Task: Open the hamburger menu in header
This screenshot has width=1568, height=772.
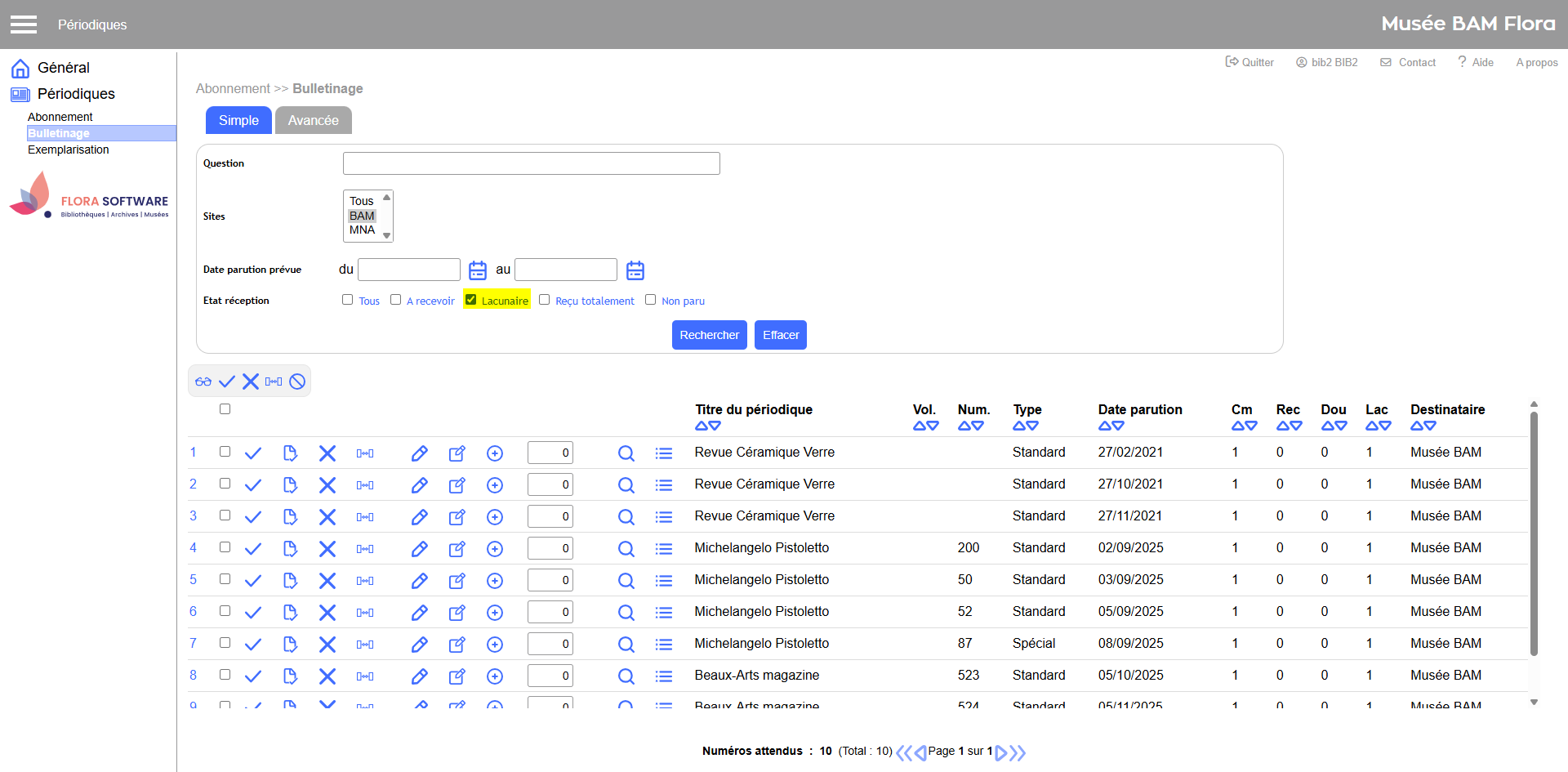Action: pyautogui.click(x=24, y=25)
